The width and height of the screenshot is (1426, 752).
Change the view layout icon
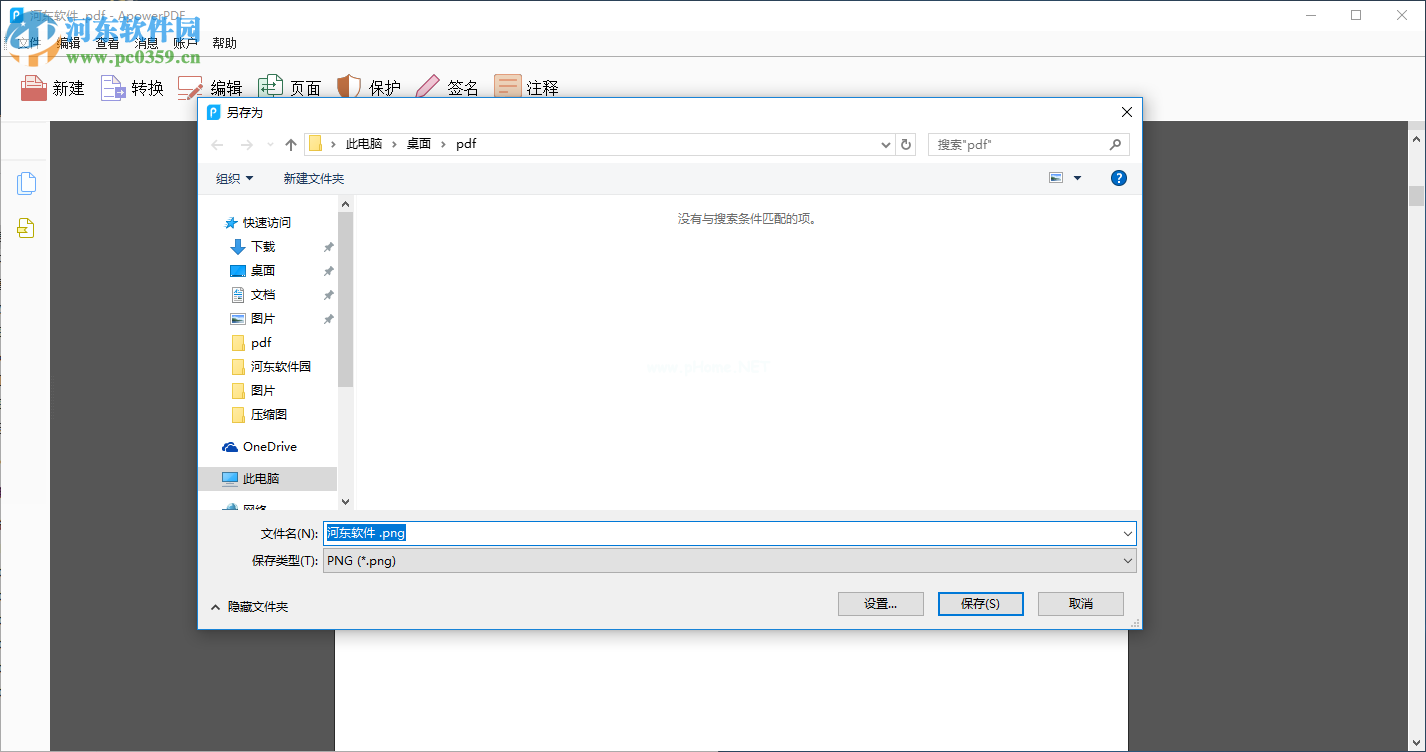1056,178
